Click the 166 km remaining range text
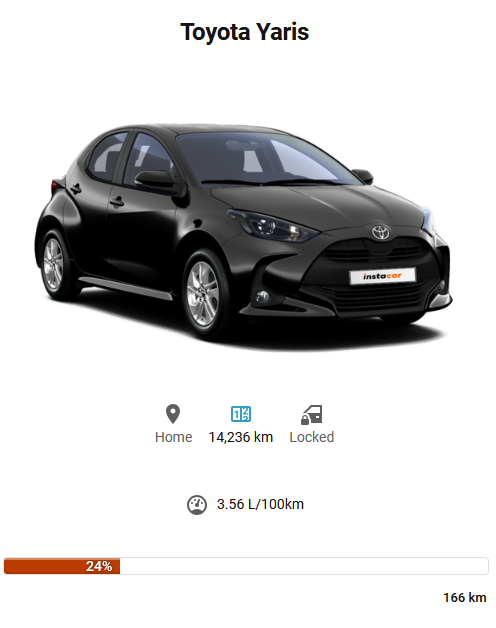 coord(465,598)
